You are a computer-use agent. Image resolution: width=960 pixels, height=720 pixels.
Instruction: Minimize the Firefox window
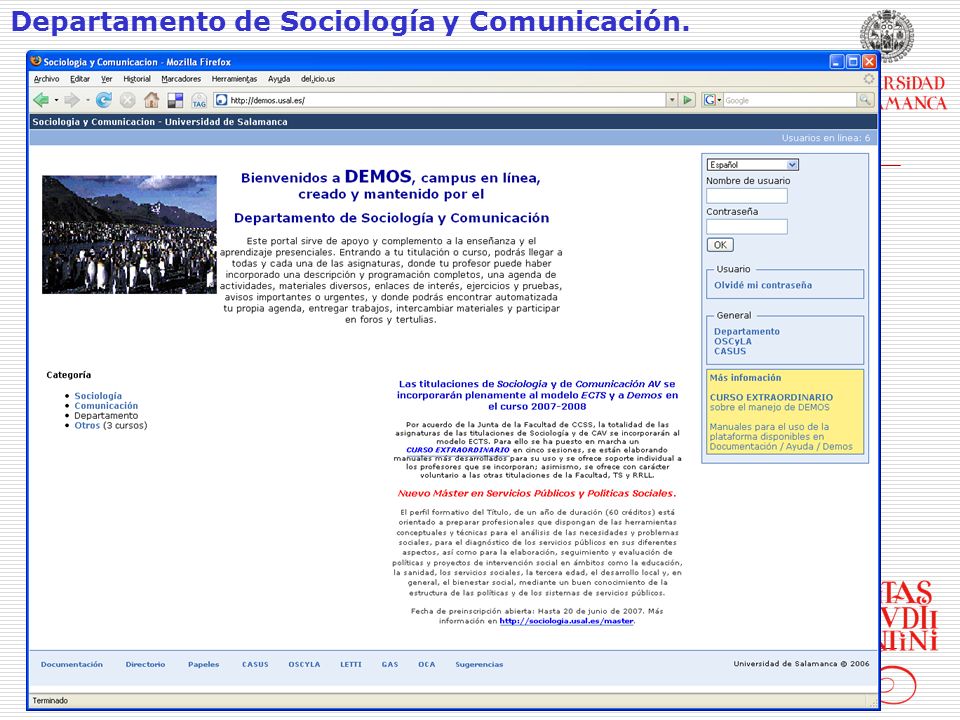pyautogui.click(x=837, y=62)
